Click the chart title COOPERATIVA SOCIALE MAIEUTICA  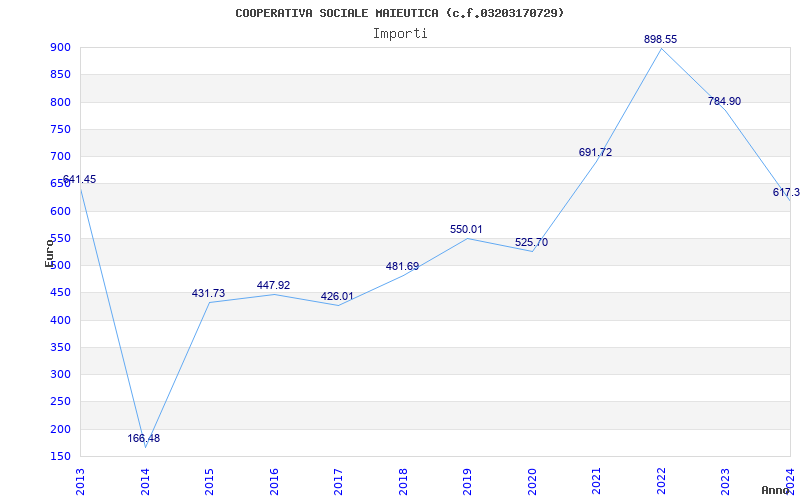pyautogui.click(x=399, y=13)
